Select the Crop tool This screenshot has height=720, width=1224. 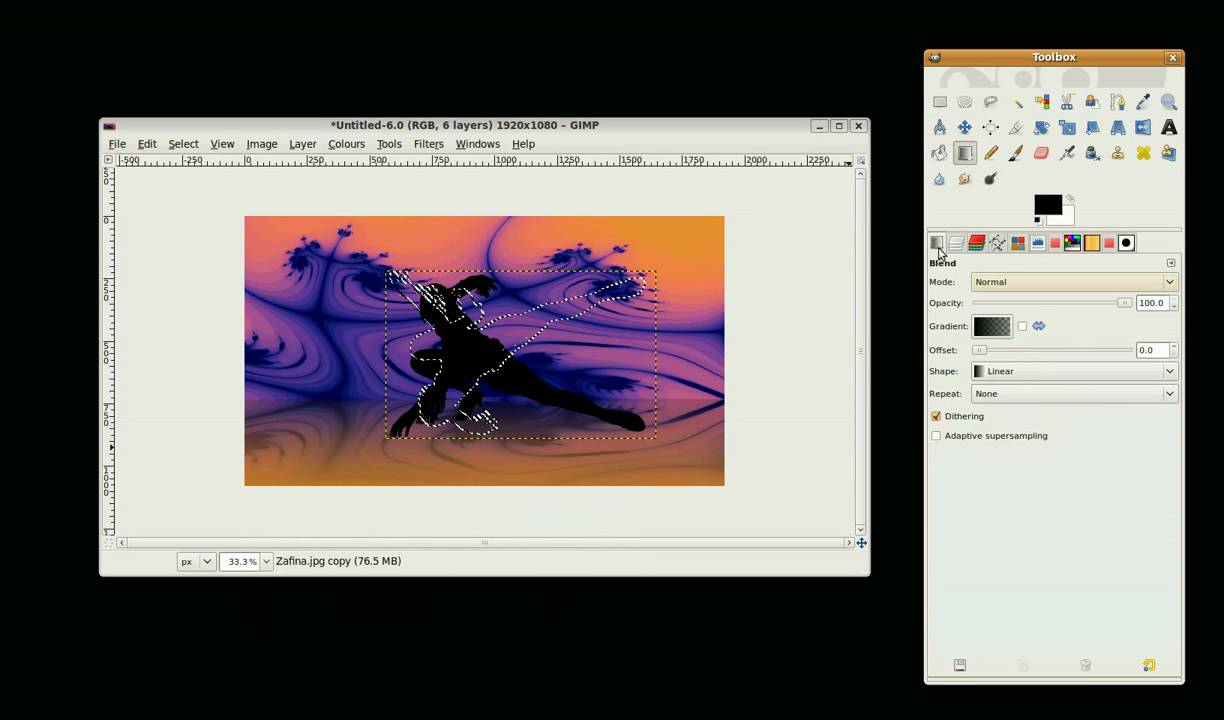1016,128
